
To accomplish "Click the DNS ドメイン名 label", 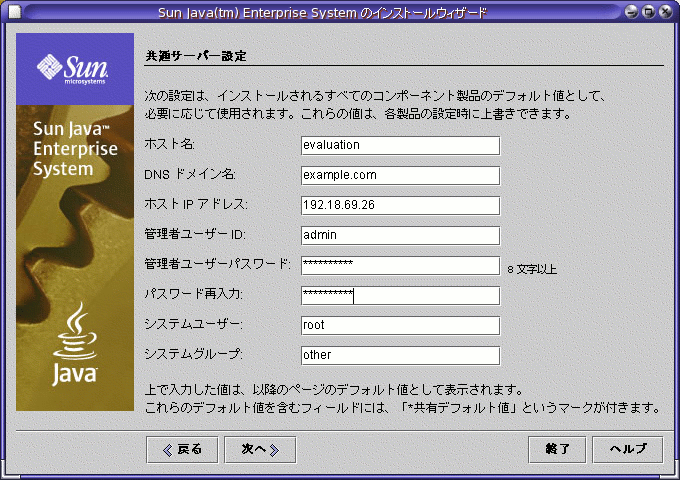I will click(x=190, y=174).
